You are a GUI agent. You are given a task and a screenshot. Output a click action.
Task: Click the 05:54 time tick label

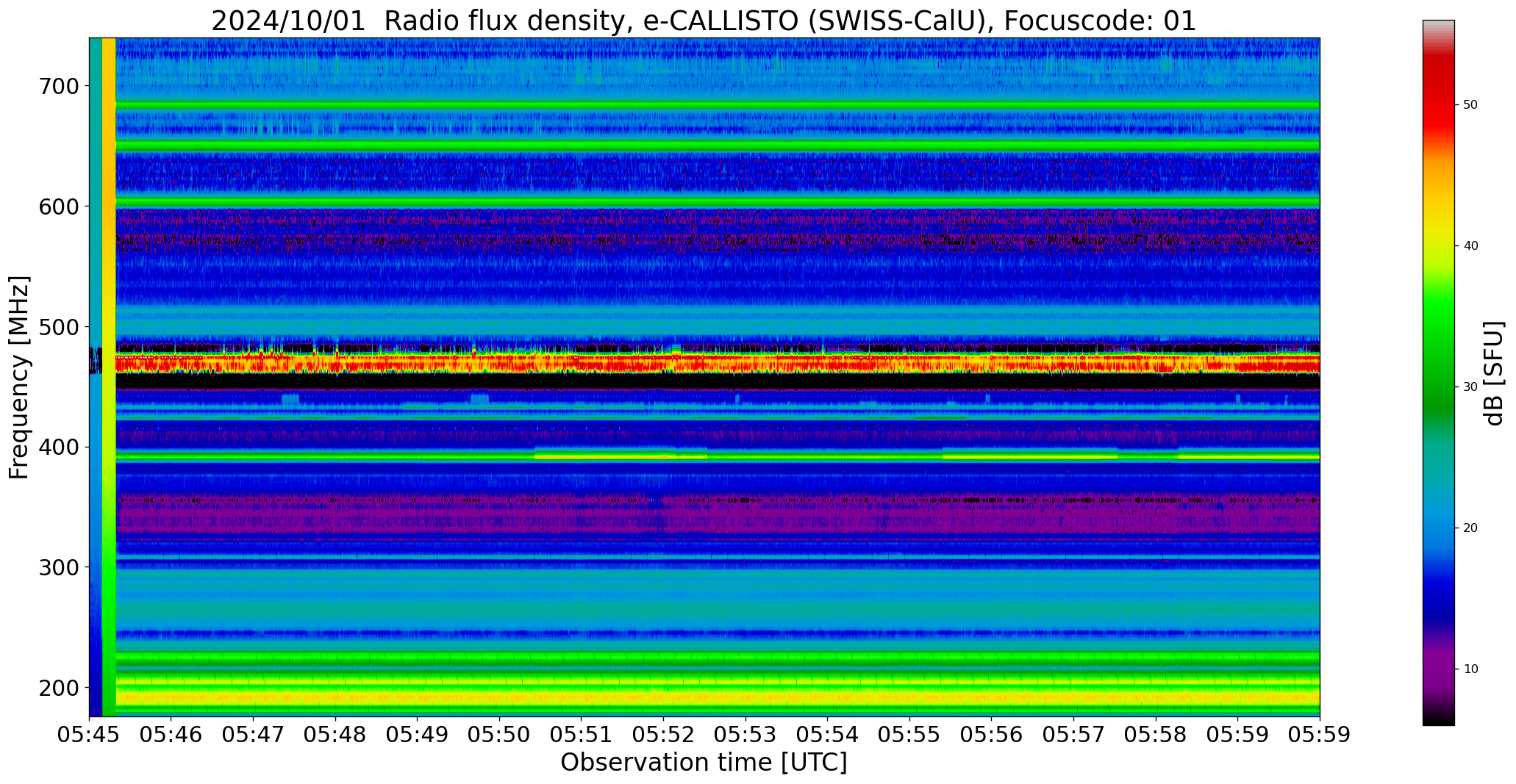point(827,735)
